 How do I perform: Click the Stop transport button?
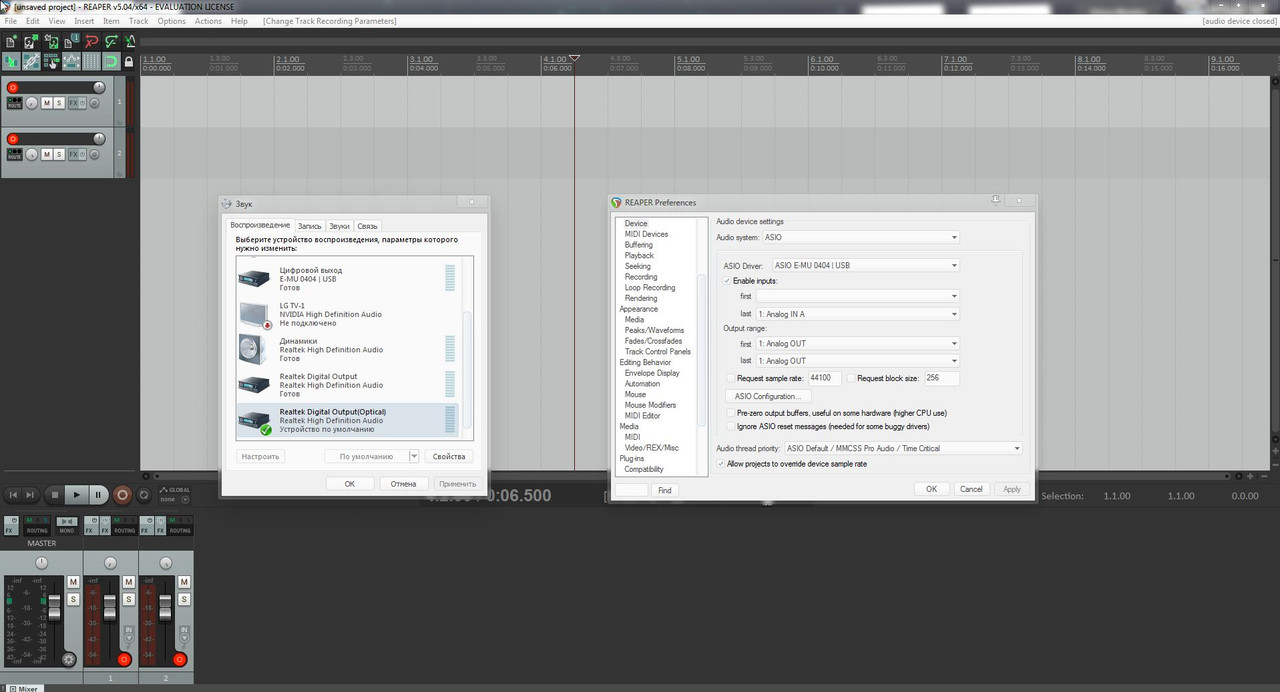54,494
